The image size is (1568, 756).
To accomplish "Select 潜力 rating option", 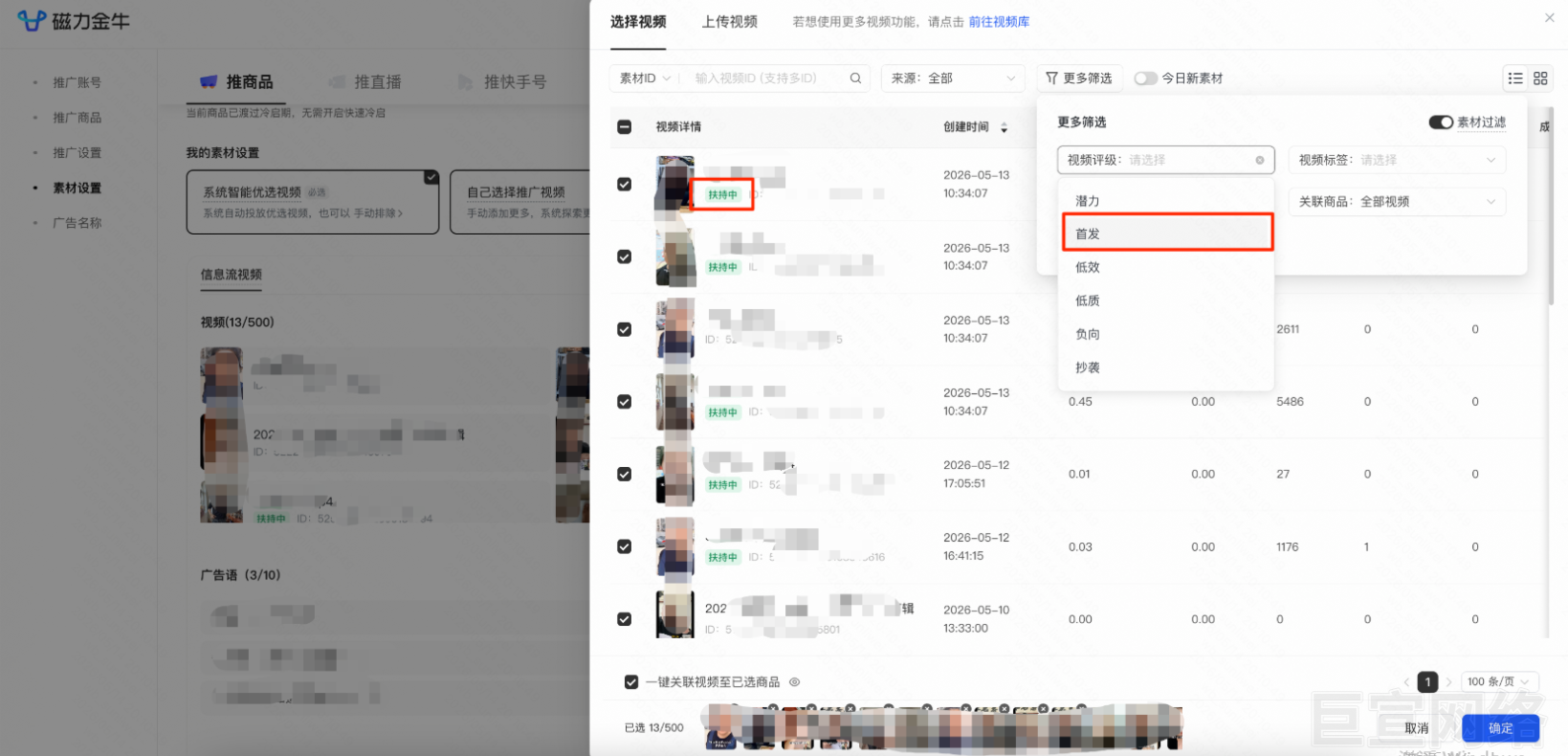I will click(1165, 201).
